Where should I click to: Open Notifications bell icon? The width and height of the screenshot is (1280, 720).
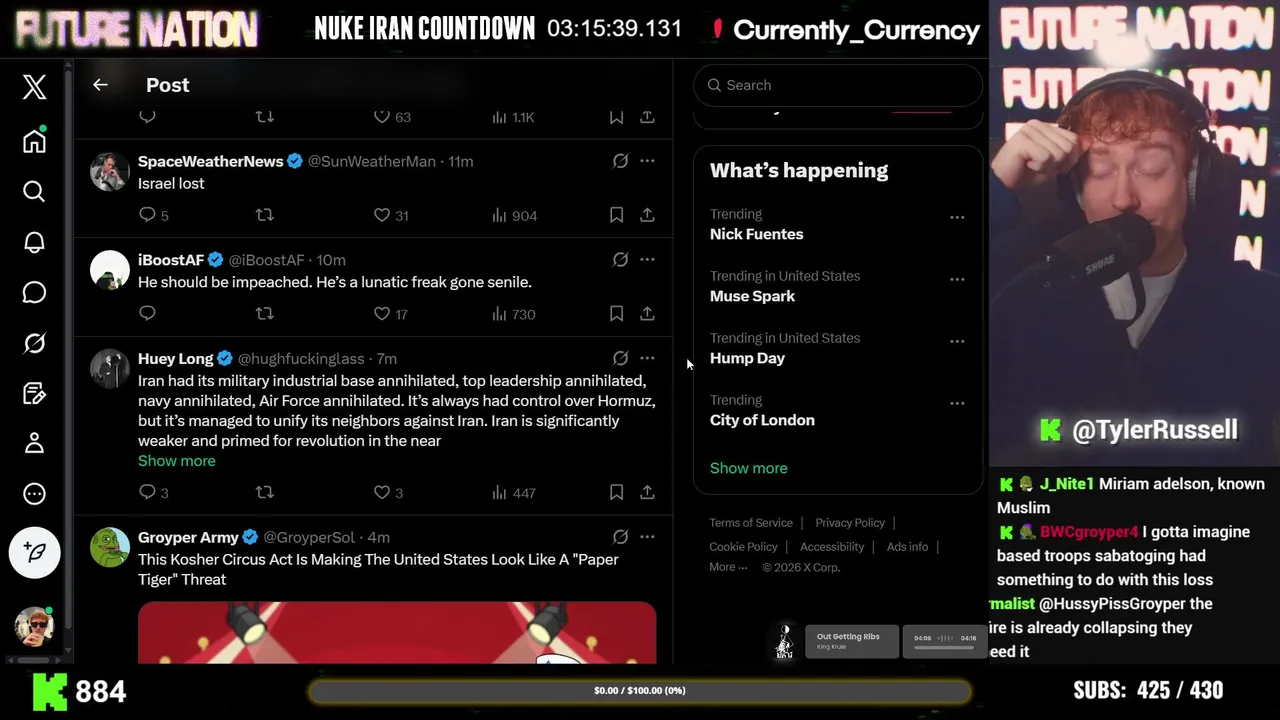[x=34, y=242]
